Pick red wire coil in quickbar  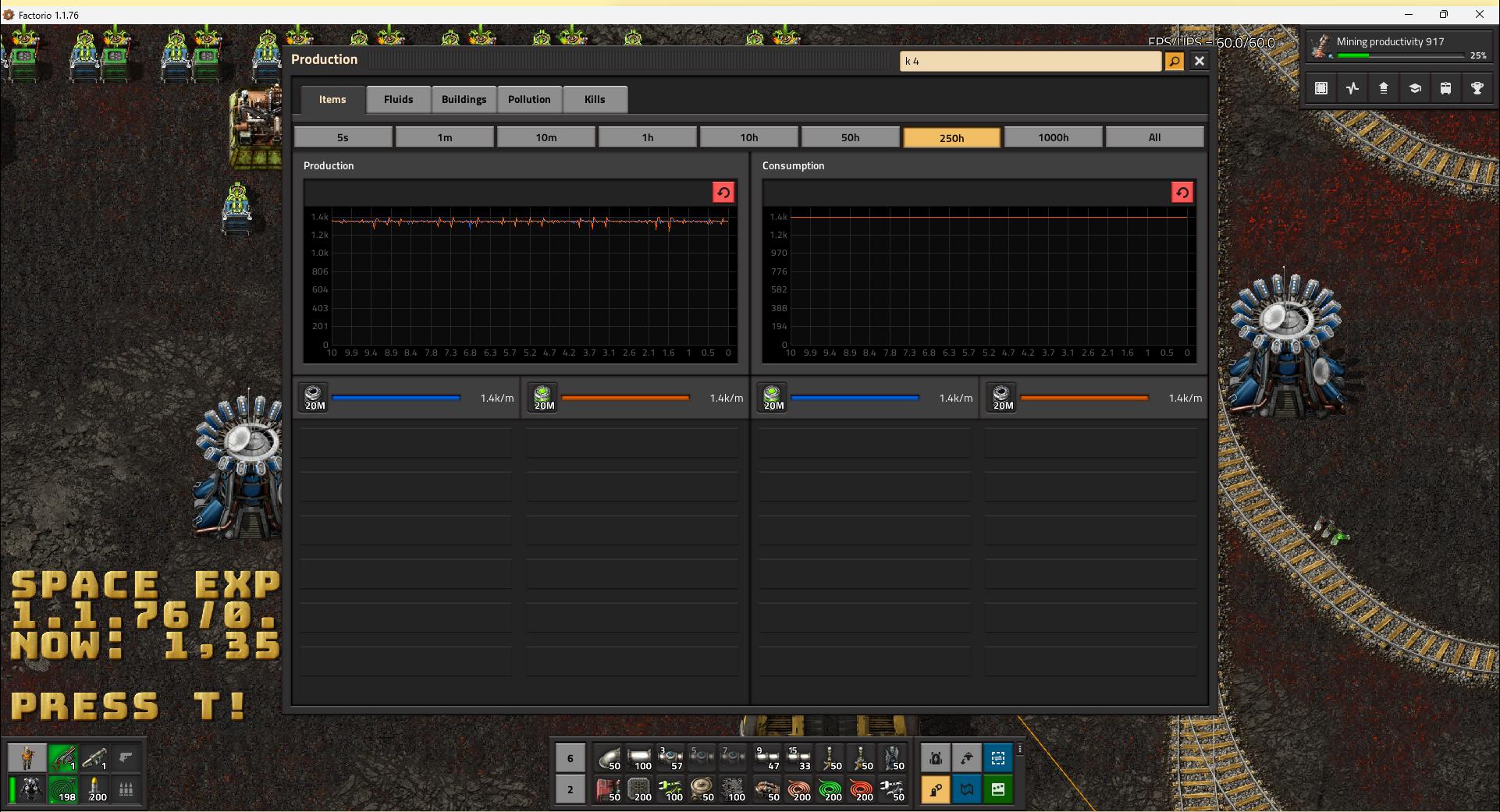pyautogui.click(x=861, y=789)
